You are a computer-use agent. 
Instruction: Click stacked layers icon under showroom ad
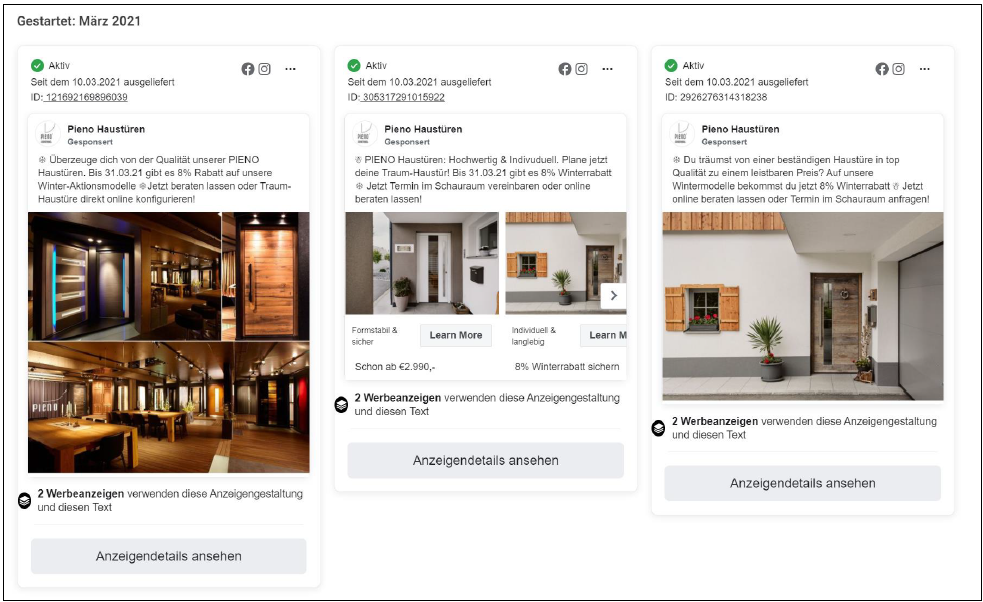24,500
